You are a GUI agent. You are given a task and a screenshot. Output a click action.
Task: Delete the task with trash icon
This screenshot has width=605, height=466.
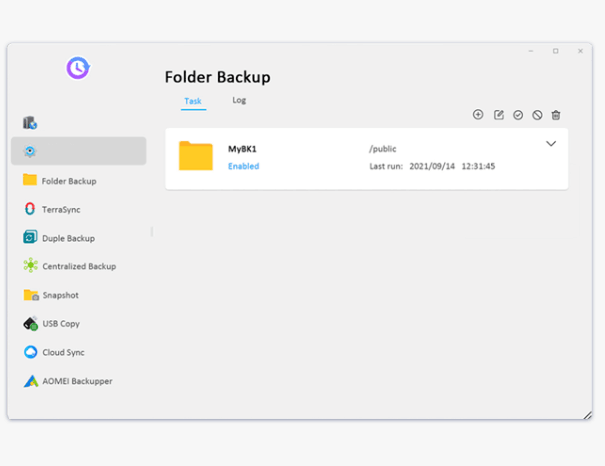click(556, 115)
